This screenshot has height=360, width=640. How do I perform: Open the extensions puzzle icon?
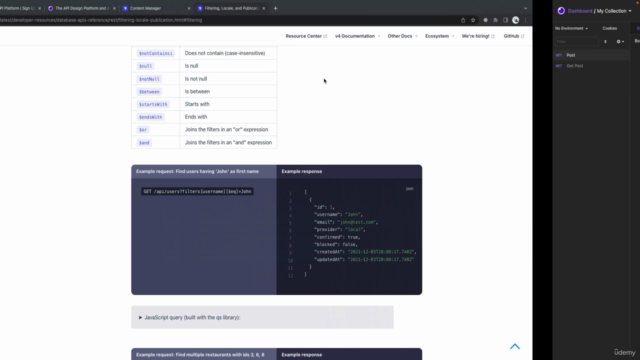[496, 20]
